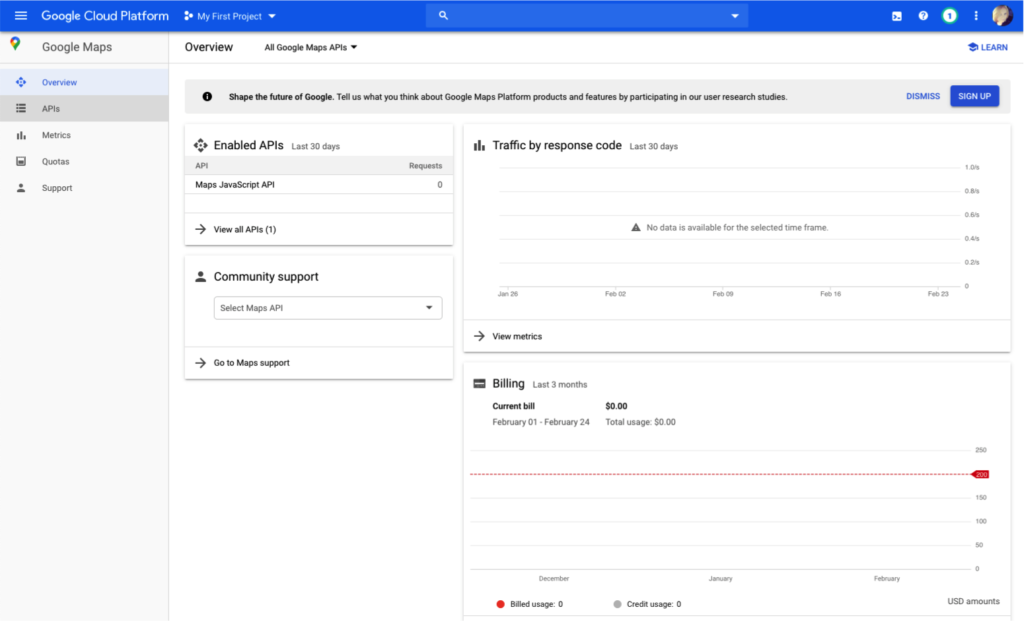Click the Current bill $0.00 amount

click(x=616, y=406)
